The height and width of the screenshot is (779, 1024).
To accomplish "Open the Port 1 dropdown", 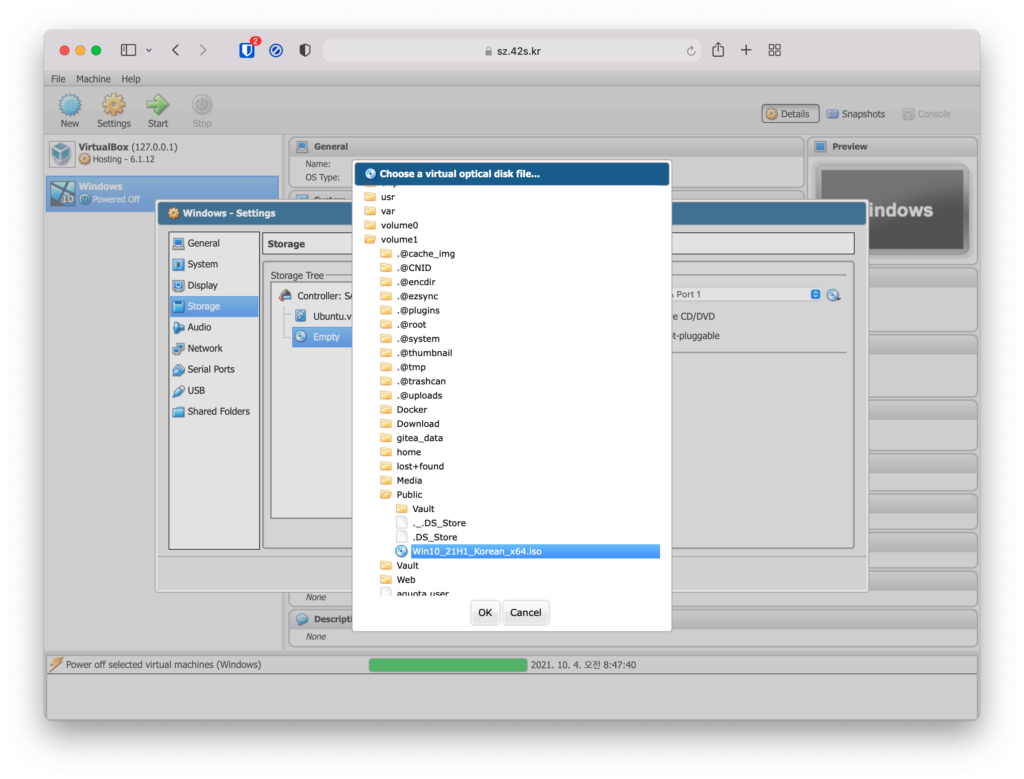I will coord(815,294).
